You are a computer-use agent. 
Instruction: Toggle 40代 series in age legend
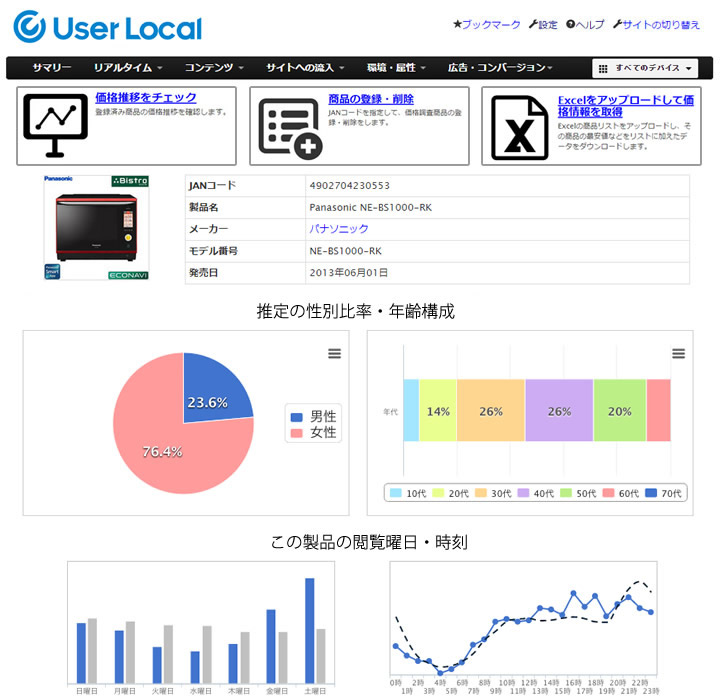(535, 493)
